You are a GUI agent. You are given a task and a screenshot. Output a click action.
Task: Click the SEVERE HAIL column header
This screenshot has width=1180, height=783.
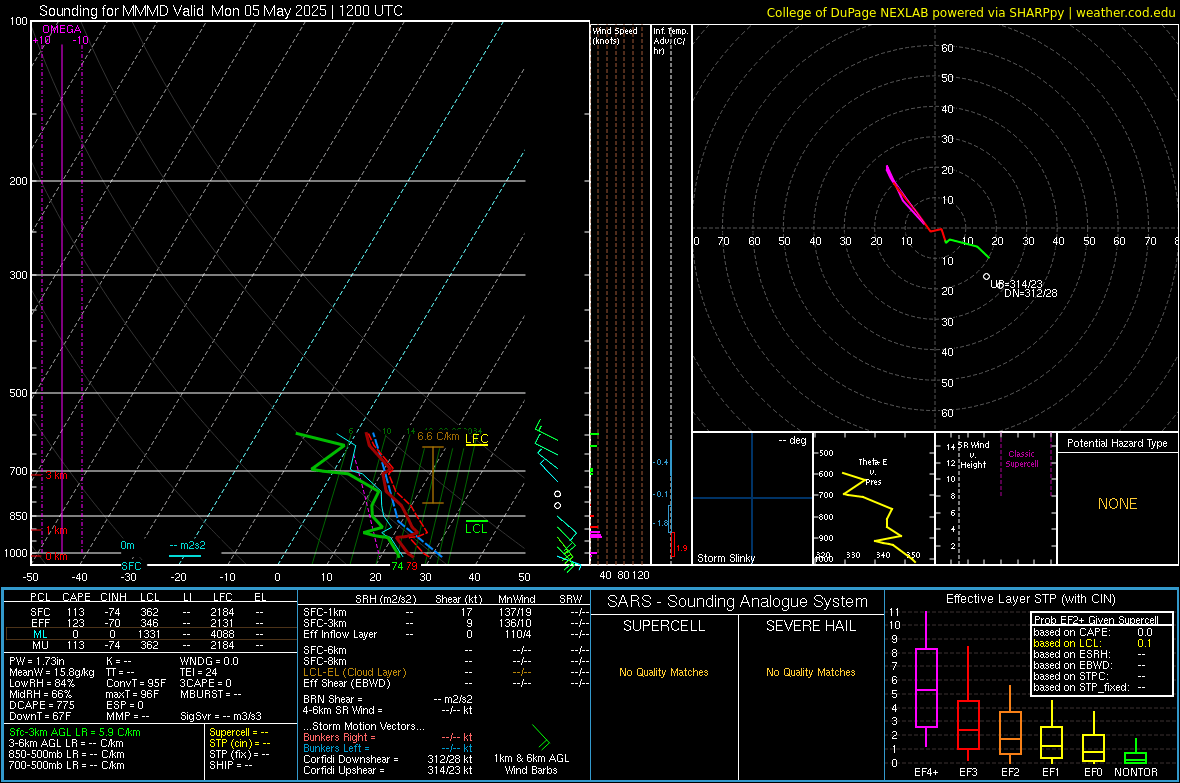click(x=810, y=626)
